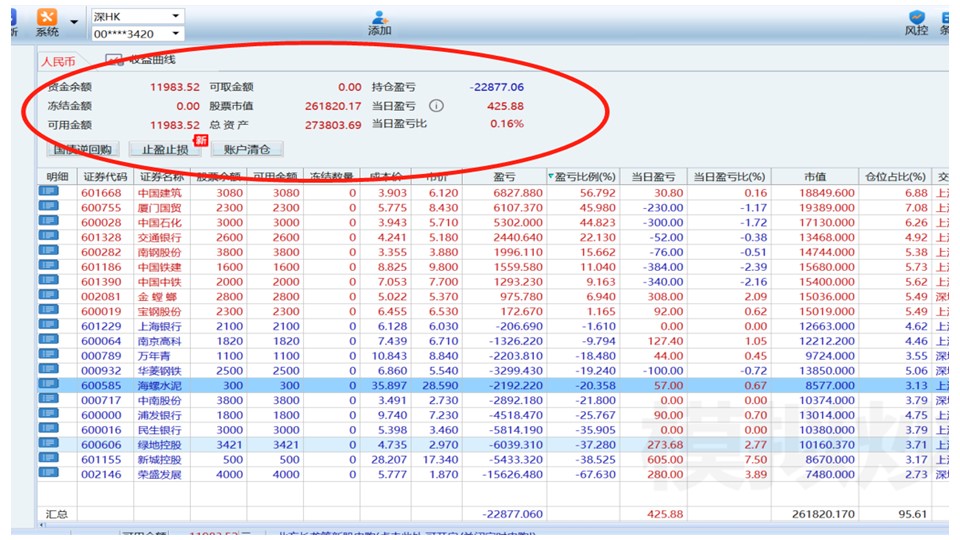The width and height of the screenshot is (960, 540).
Task: Open detail icon for 中南股份 row
Action: pyautogui.click(x=48, y=399)
